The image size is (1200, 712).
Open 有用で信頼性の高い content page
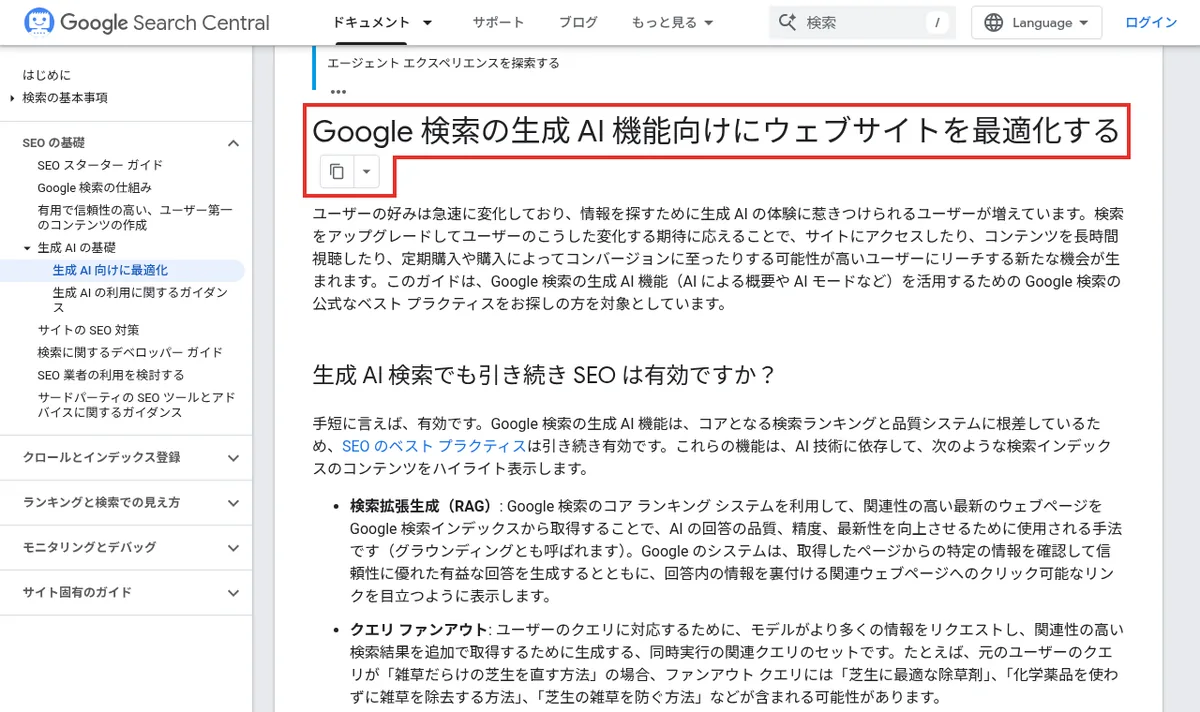click(135, 217)
